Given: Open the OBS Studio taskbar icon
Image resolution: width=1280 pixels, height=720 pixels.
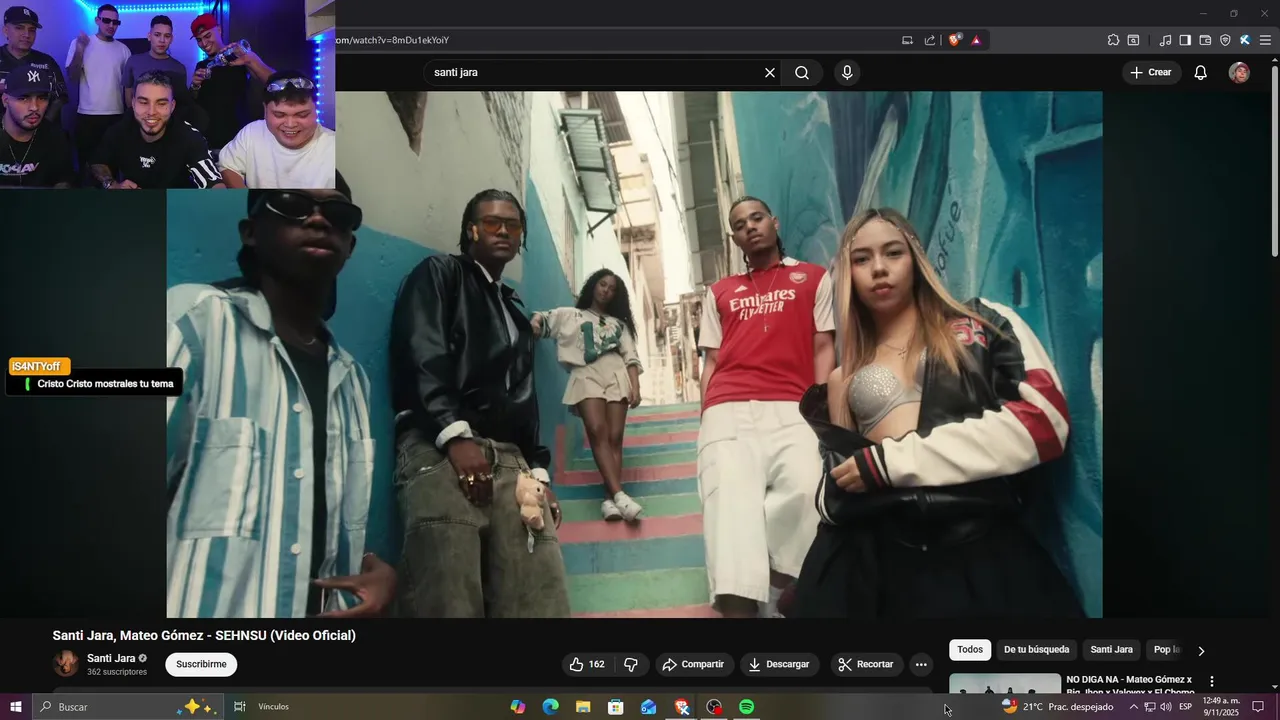Looking at the screenshot, I should pyautogui.click(x=714, y=707).
